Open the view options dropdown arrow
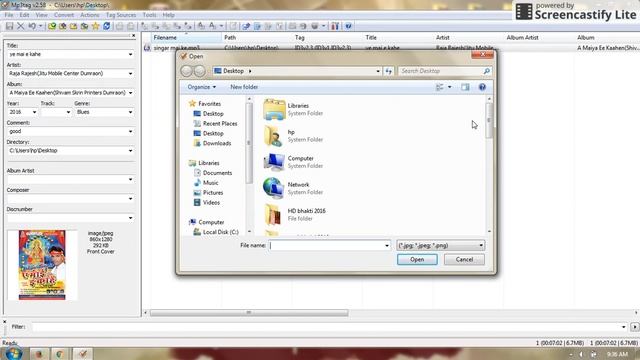Screen dimensions: 640x360 click(450, 87)
